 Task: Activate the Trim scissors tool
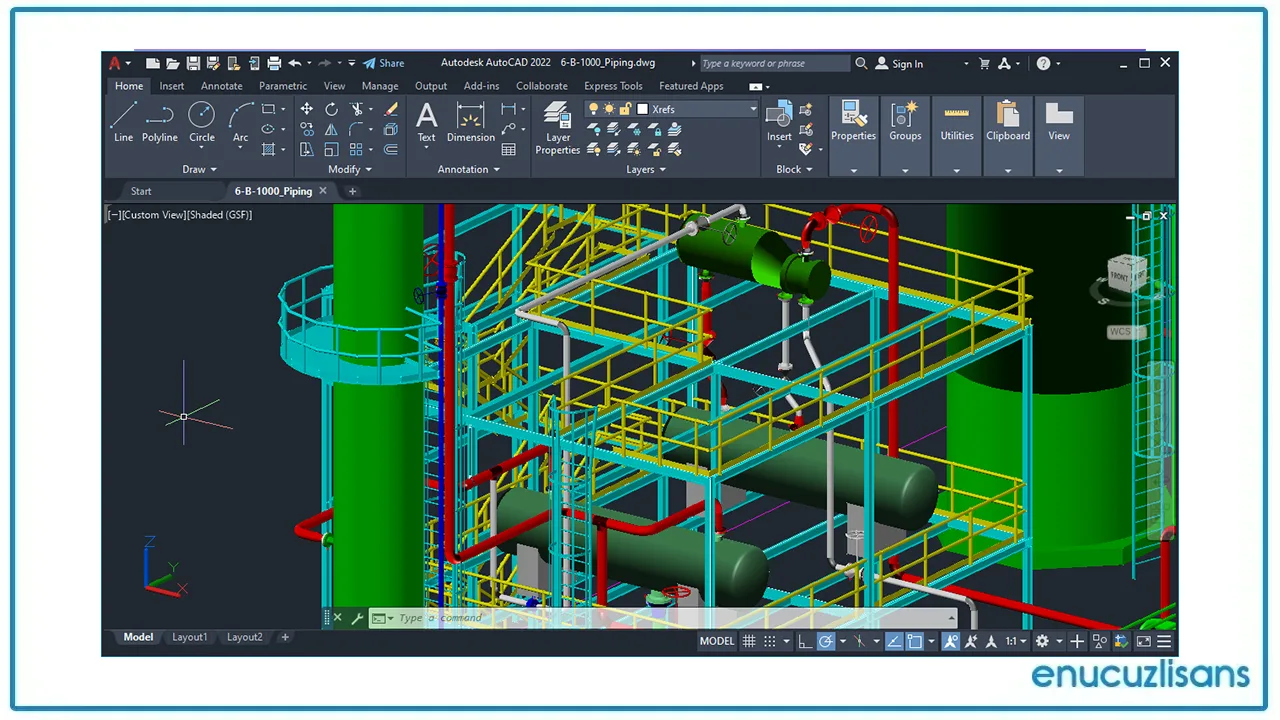point(356,109)
